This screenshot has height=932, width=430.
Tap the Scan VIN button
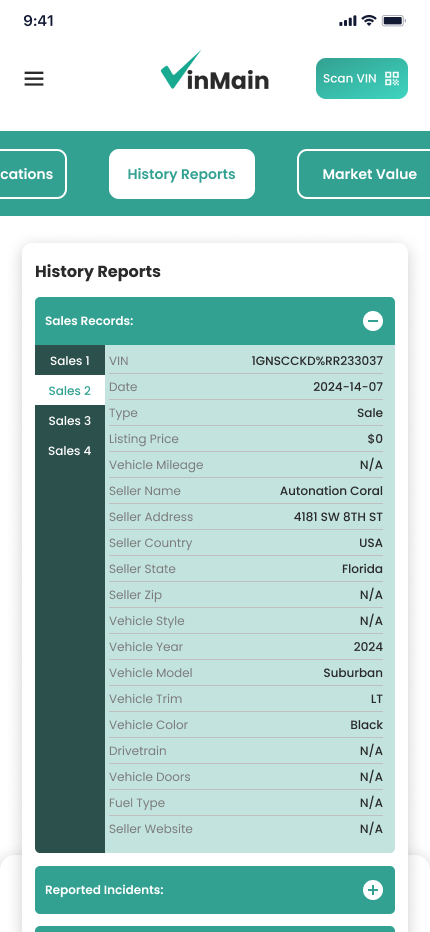click(x=362, y=78)
